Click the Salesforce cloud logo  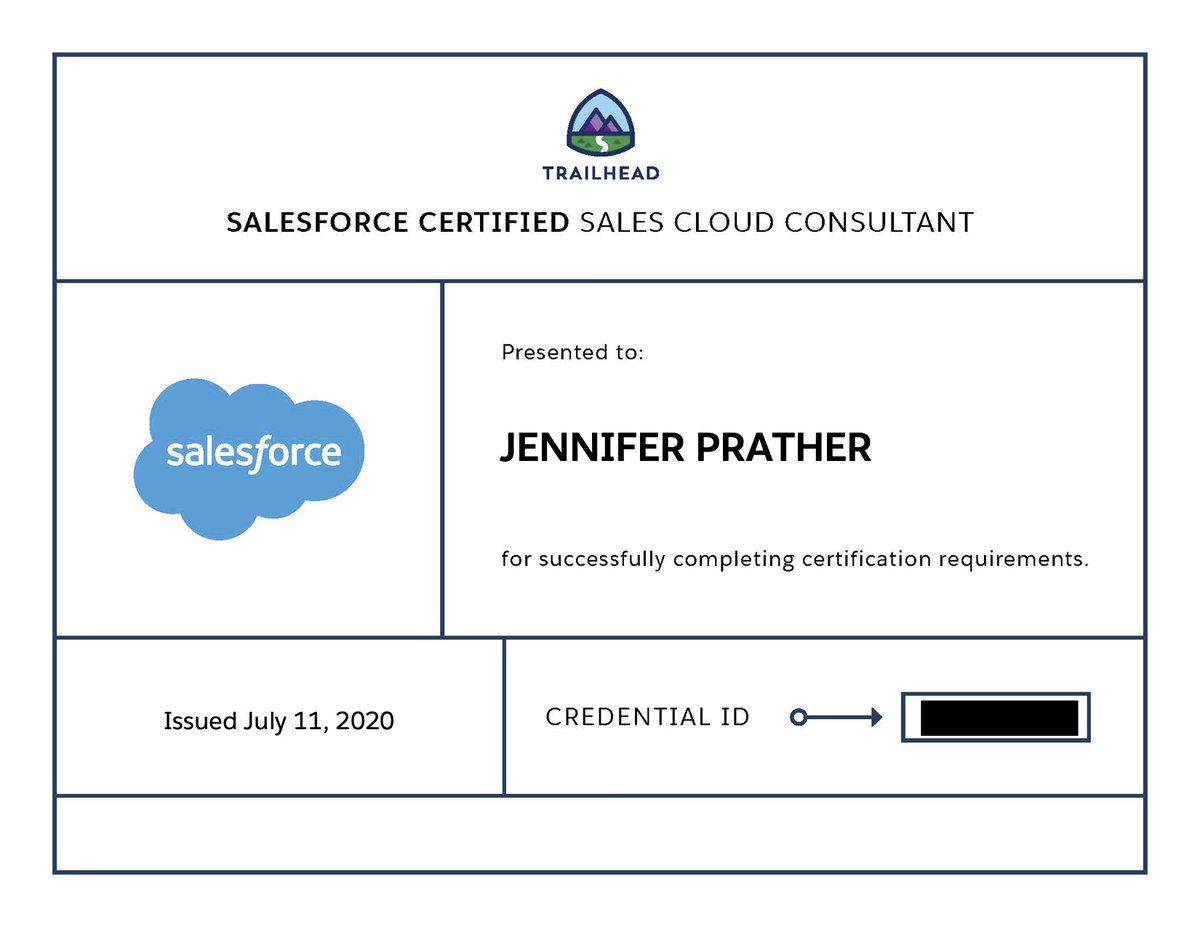click(249, 459)
